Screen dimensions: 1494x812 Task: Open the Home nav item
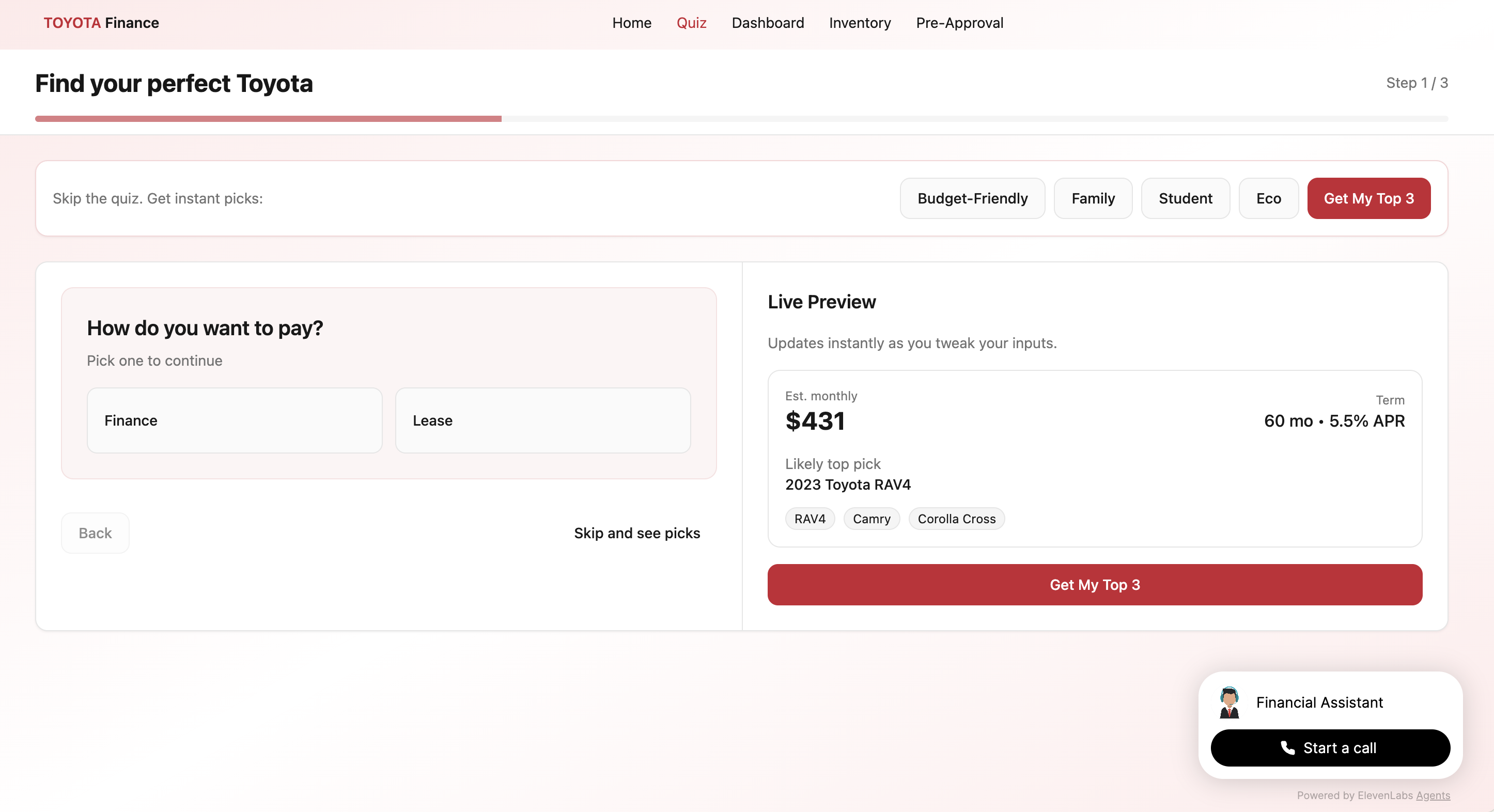[x=632, y=23]
